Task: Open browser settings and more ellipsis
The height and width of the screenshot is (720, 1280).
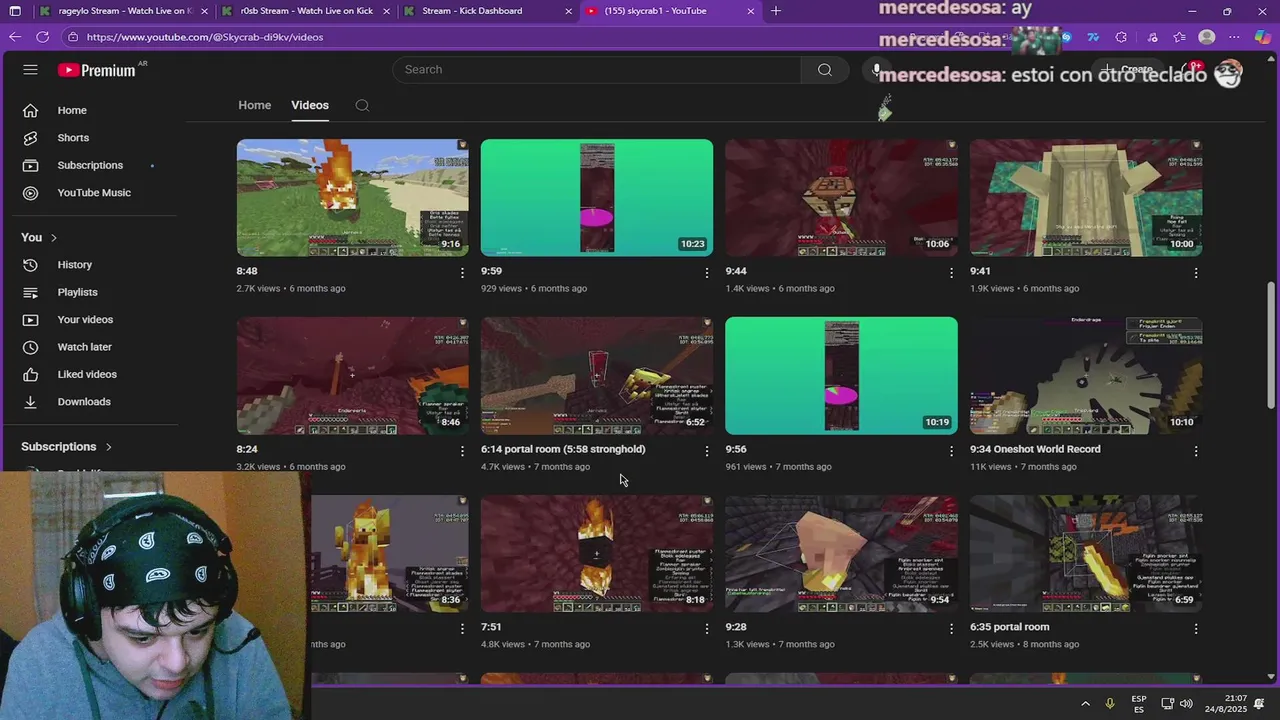Action: tap(1234, 37)
